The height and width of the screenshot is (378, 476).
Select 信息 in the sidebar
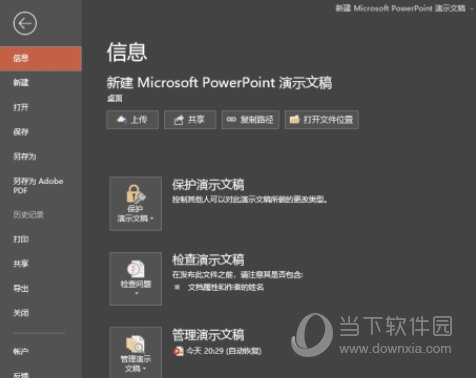[x=41, y=58]
